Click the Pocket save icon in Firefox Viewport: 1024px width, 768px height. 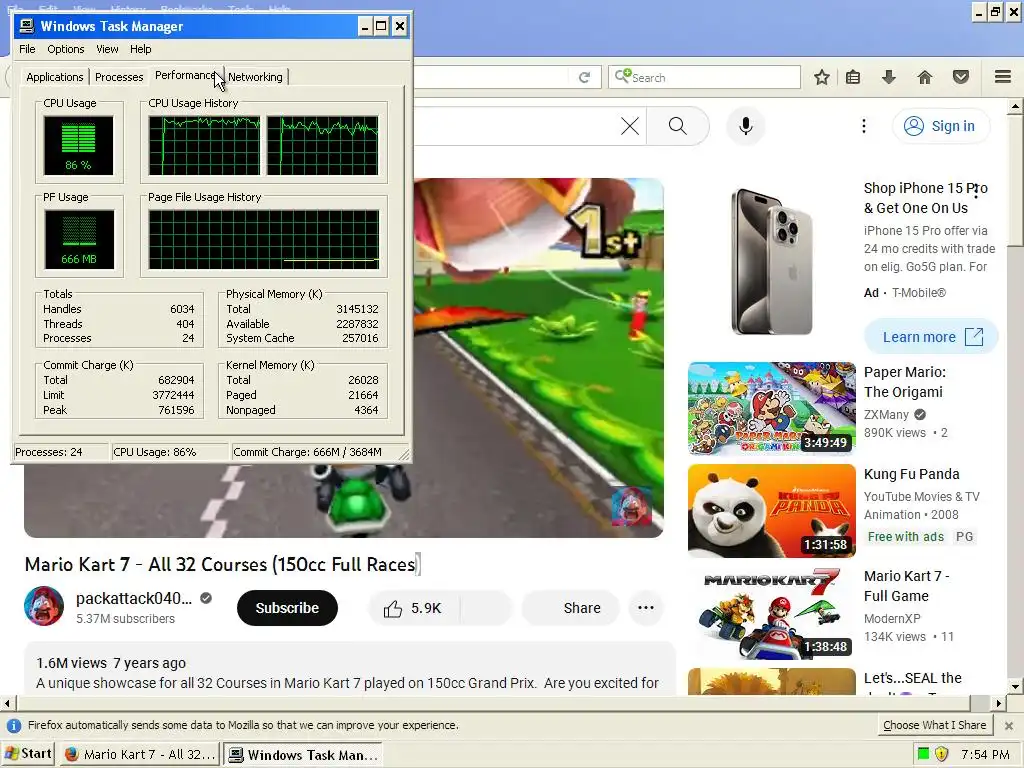pos(961,77)
